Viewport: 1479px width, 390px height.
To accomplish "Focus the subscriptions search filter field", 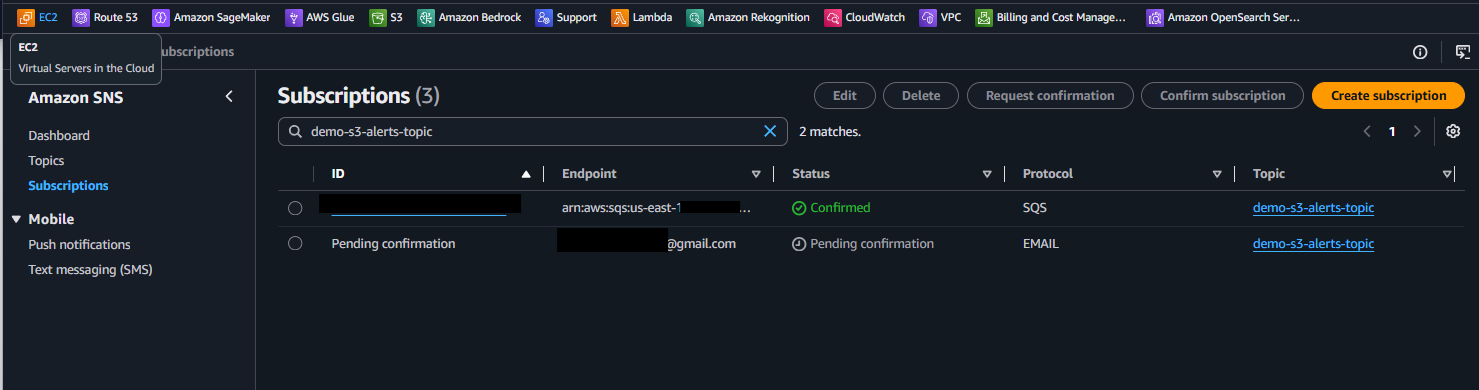I will tap(533, 131).
